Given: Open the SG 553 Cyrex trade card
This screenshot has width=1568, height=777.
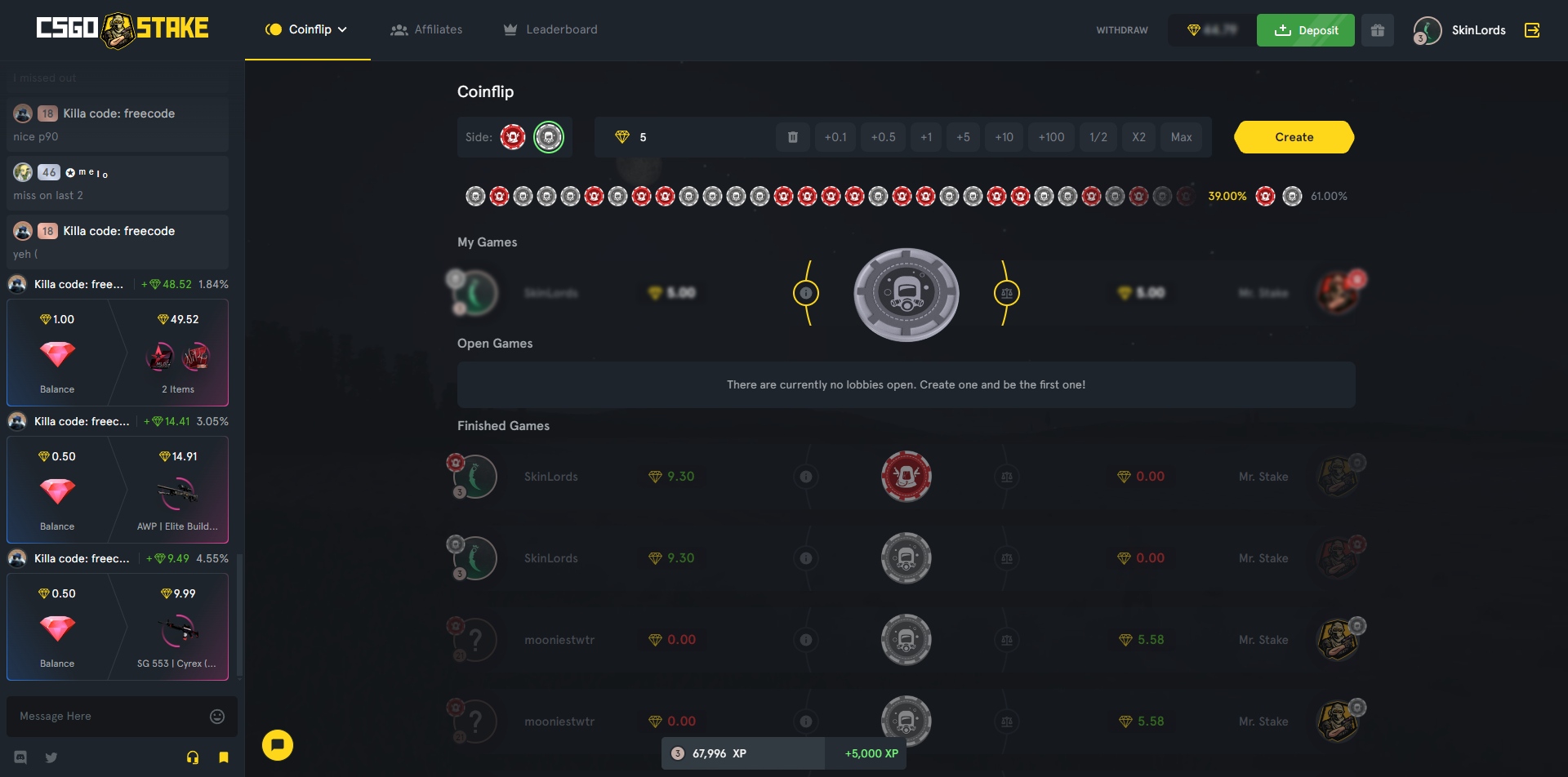Looking at the screenshot, I should click(118, 627).
